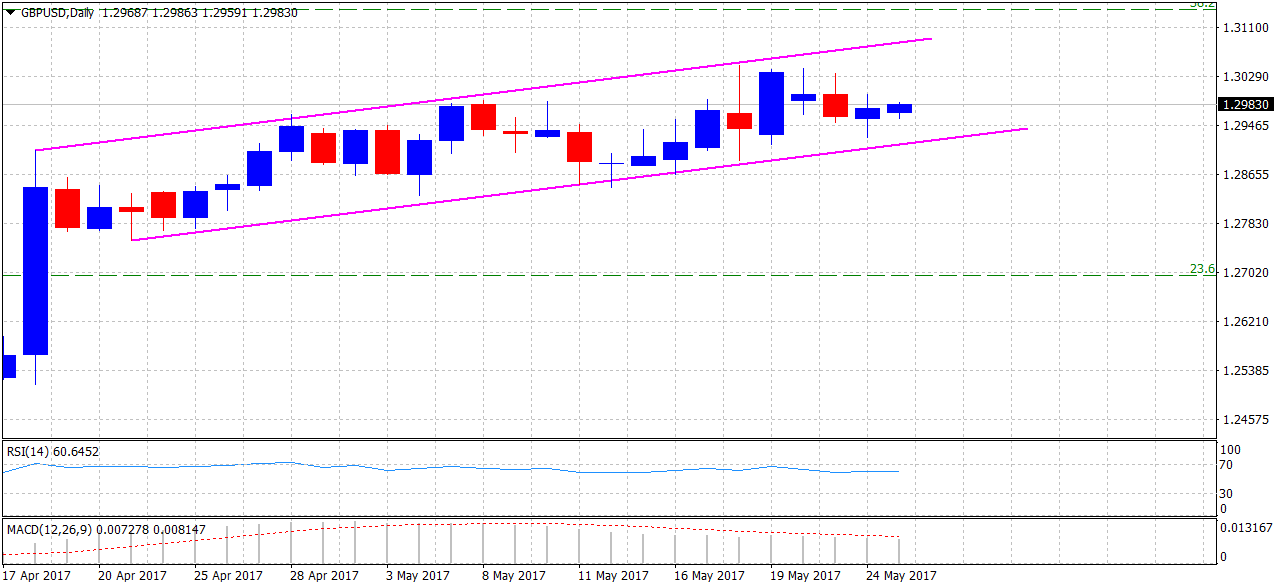Click the 0.013167 MACD scale value
This screenshot has height=588, width=1276.
tap(1244, 527)
